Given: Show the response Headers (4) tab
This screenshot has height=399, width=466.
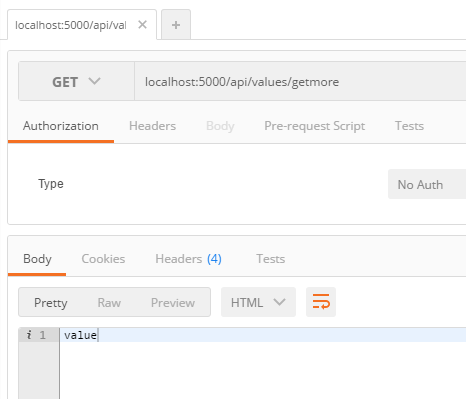Looking at the screenshot, I should coord(188,259).
